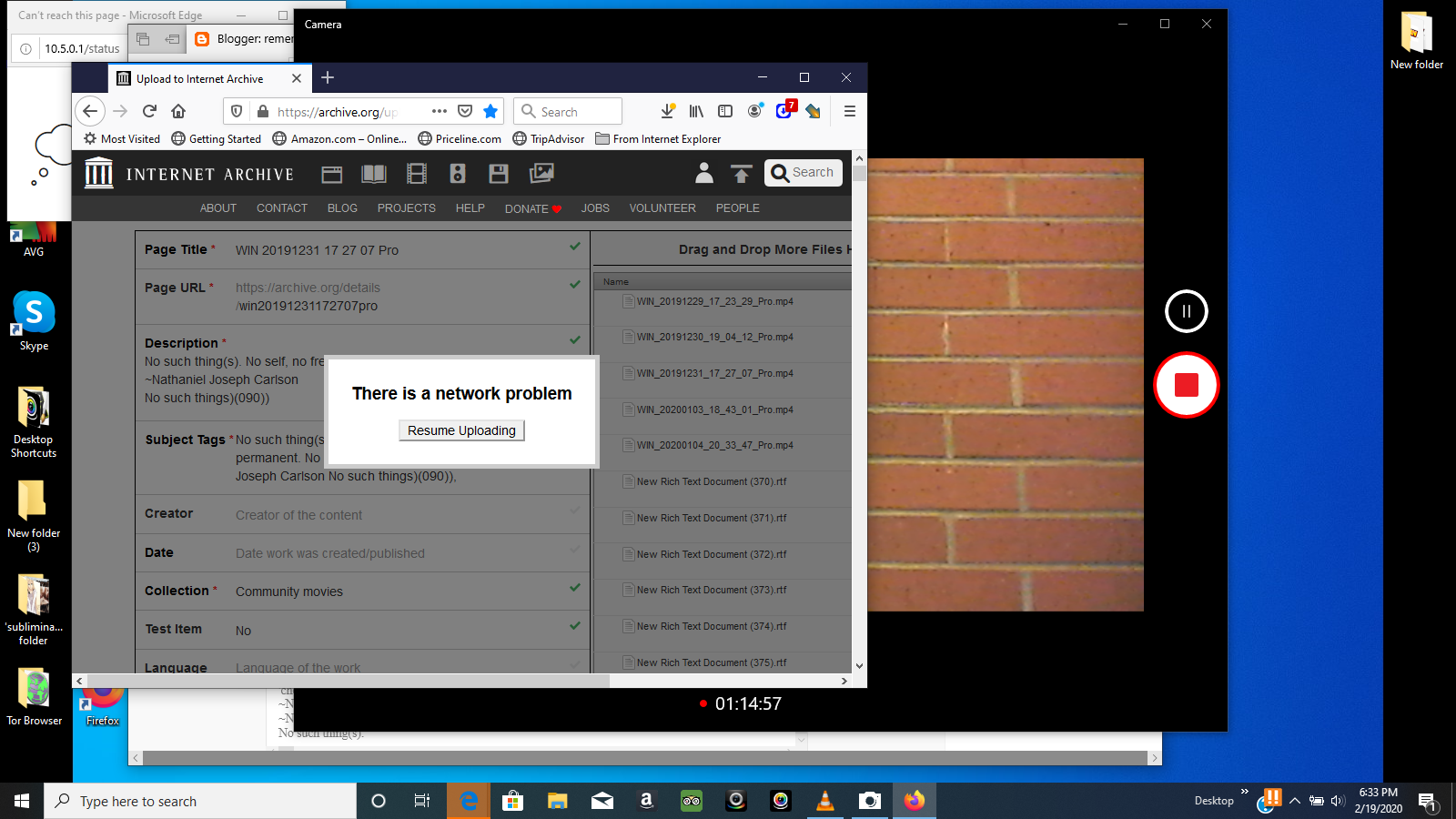This screenshot has height=819, width=1456.
Task: Open Priceline.com bookmark
Action: click(x=460, y=139)
